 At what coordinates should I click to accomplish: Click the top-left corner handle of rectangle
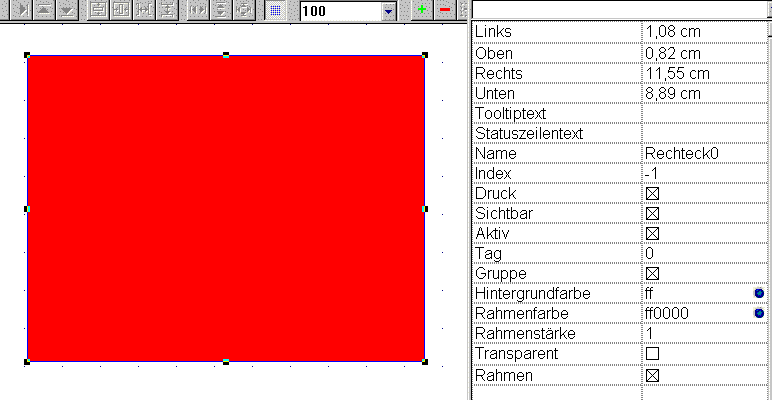27,55
